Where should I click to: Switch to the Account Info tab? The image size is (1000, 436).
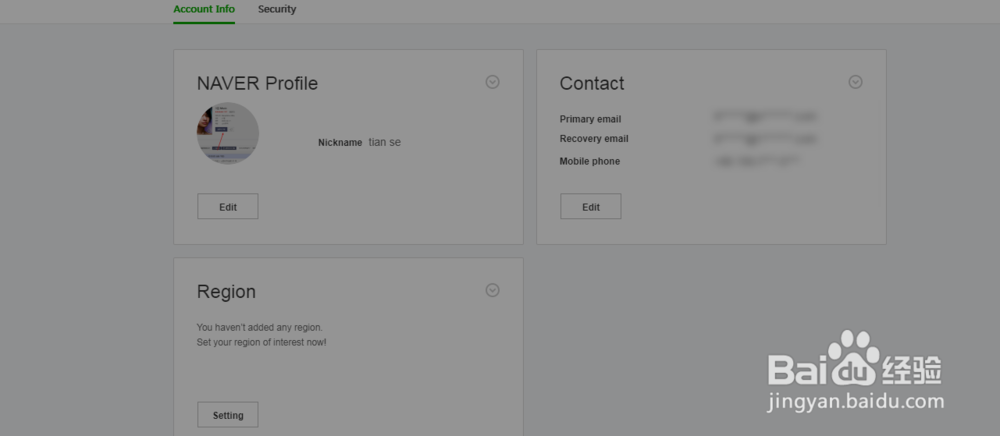pos(204,10)
